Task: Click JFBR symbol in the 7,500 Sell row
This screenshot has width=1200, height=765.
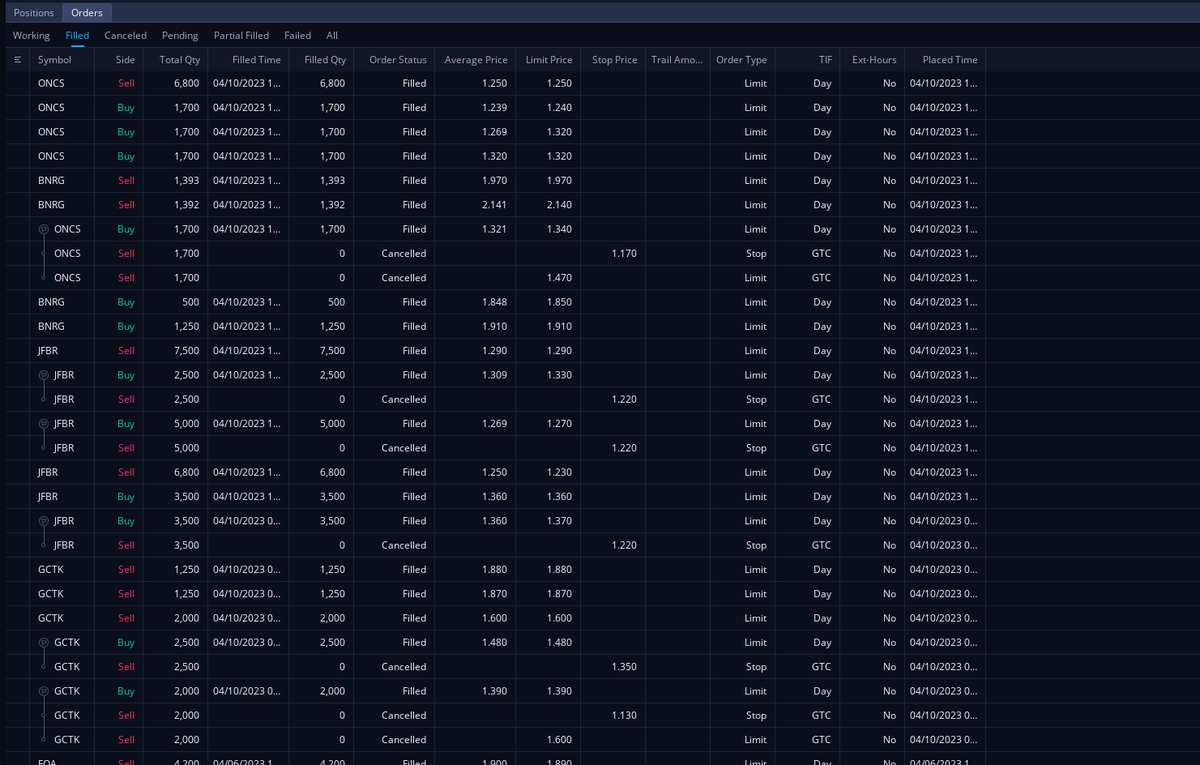Action: tap(48, 351)
